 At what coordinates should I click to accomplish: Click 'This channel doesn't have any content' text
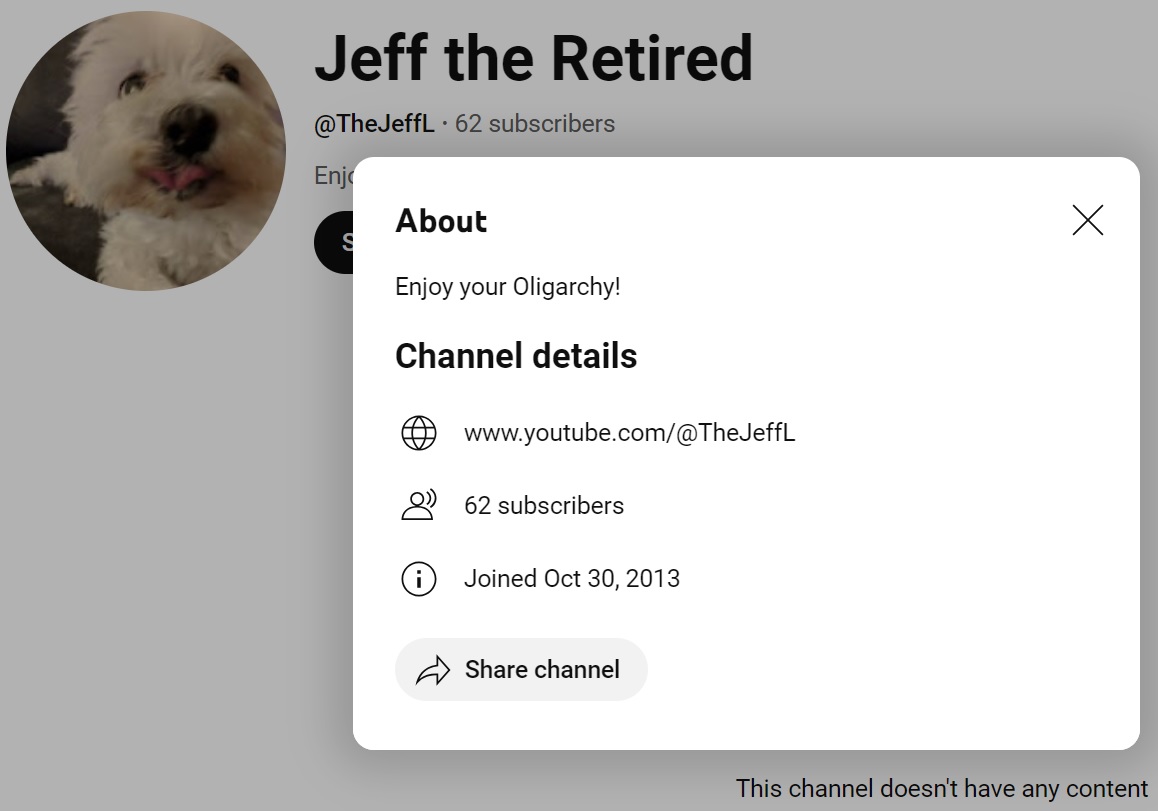(942, 788)
